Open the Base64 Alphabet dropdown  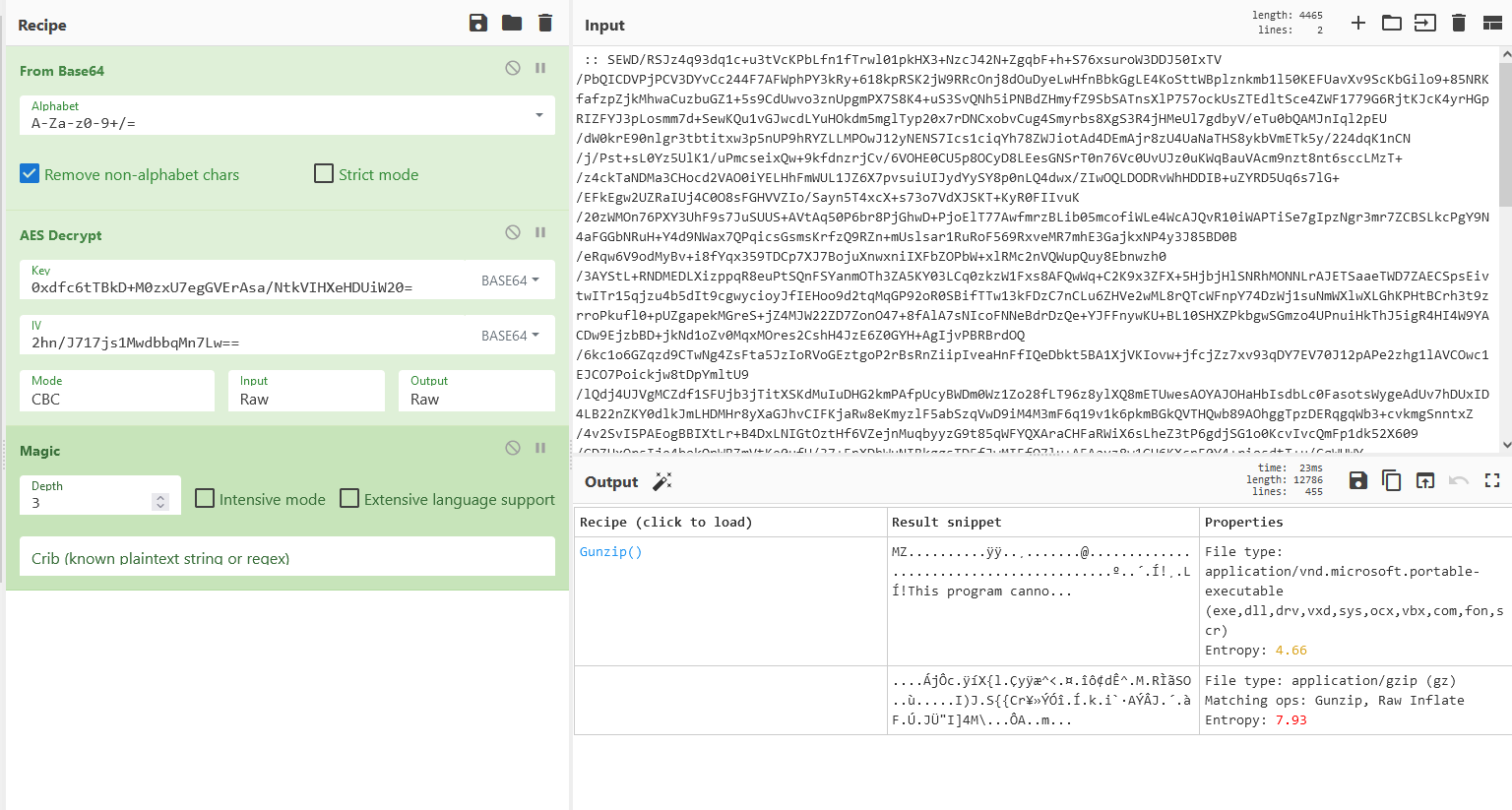click(x=287, y=115)
